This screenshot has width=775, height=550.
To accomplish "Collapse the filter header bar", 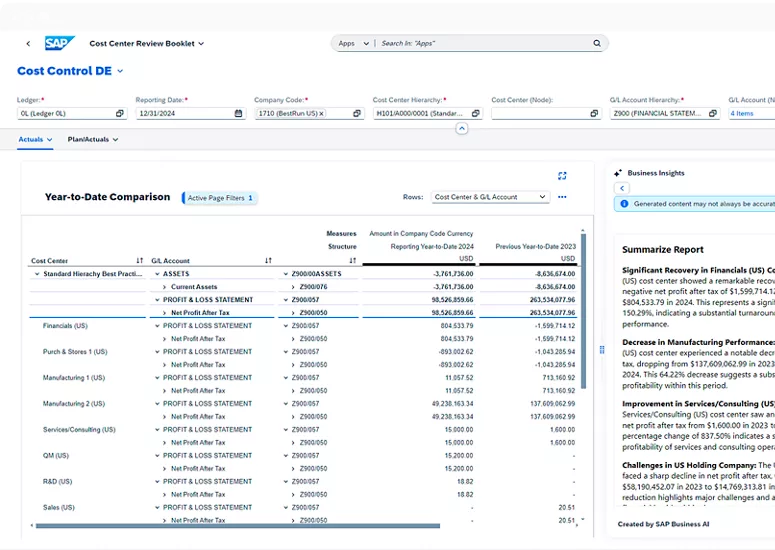I will point(461,129).
